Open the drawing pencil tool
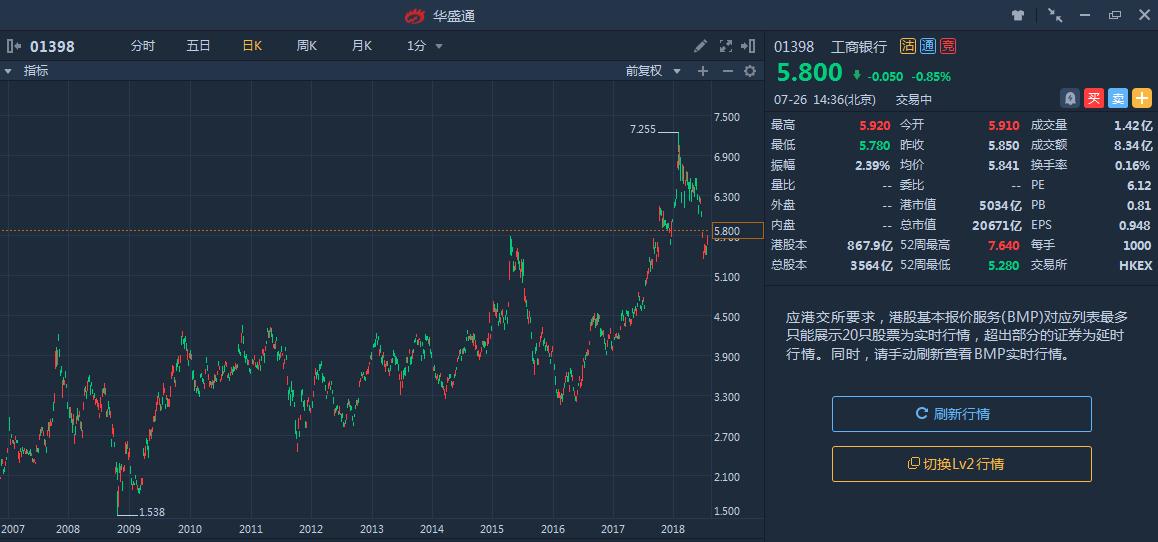Screen dimensions: 1158x542 point(701,46)
